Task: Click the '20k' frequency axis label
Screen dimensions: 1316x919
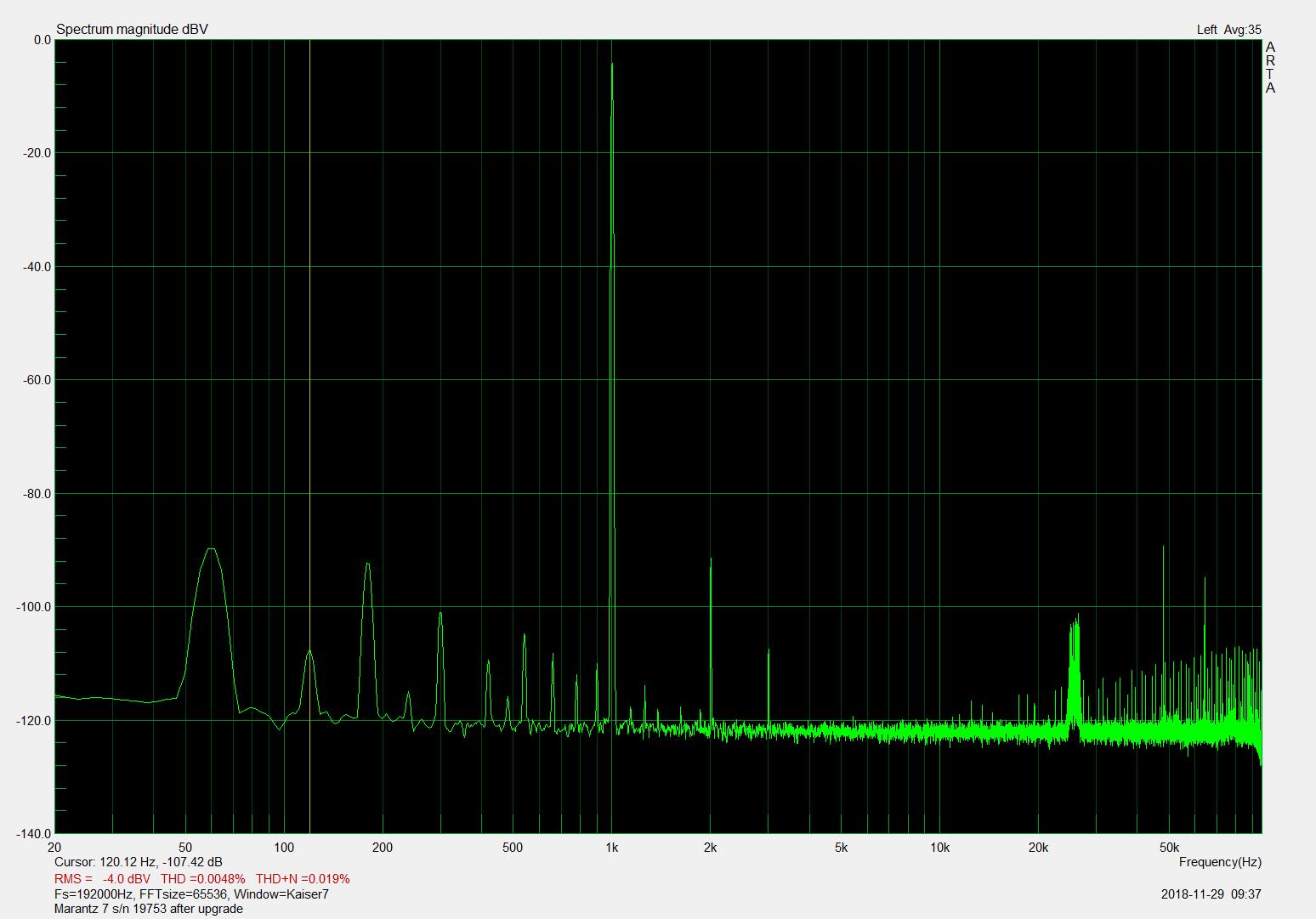Action: click(1038, 848)
